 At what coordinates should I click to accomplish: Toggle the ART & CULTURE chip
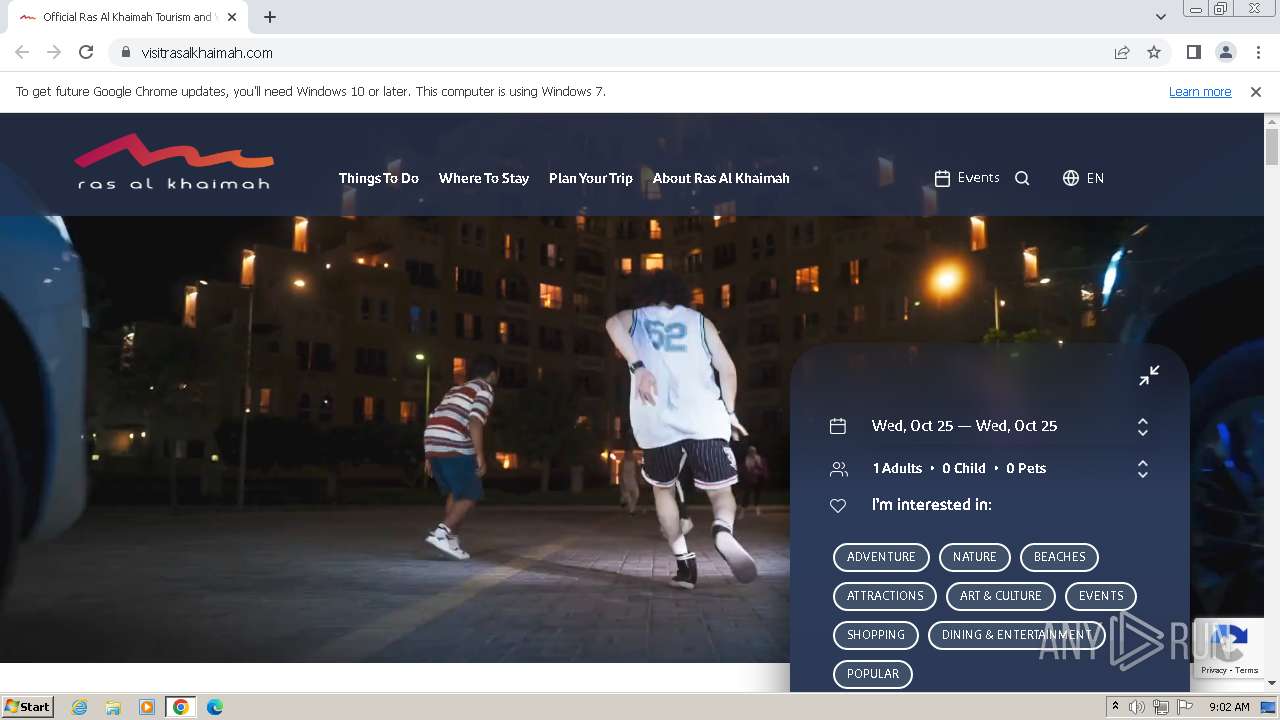[x=1001, y=596]
